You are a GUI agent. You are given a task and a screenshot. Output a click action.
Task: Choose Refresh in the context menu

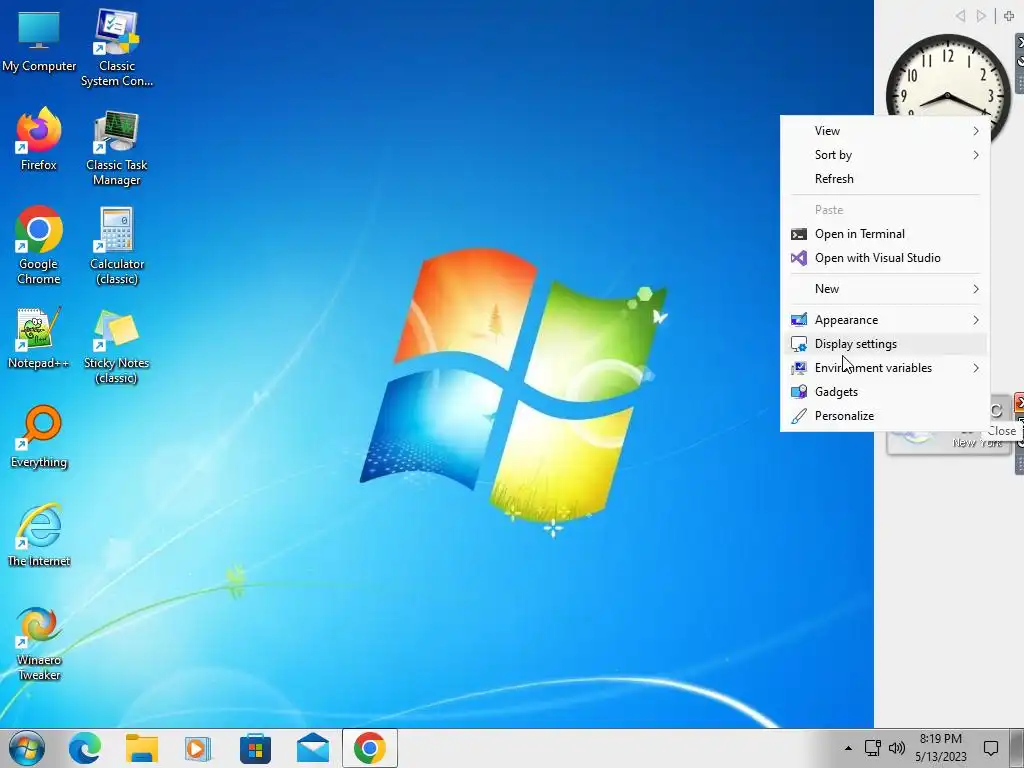click(885, 179)
